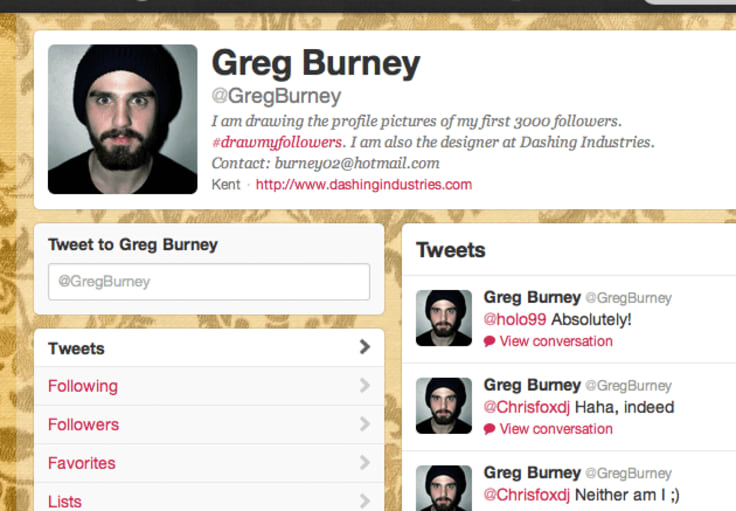Image resolution: width=736 pixels, height=511 pixels.
Task: Click the avatar beside the 'Haha, indeed' tweet
Action: (444, 406)
